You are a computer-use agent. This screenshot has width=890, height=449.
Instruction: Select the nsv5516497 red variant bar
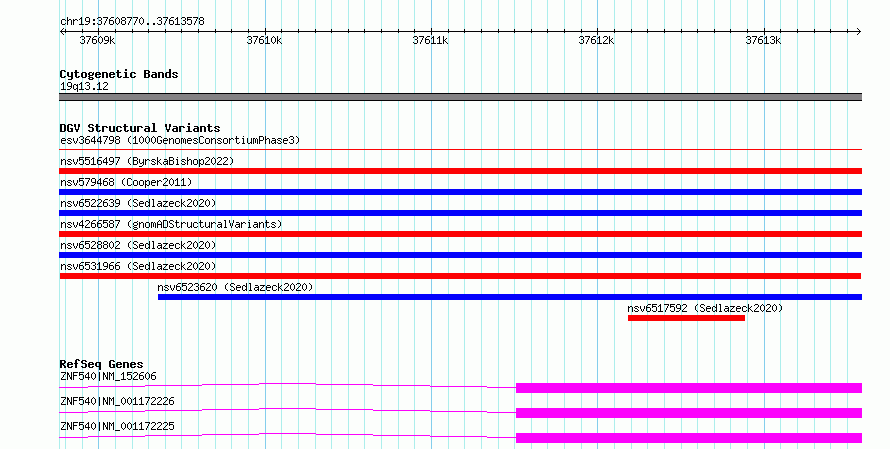(x=460, y=171)
